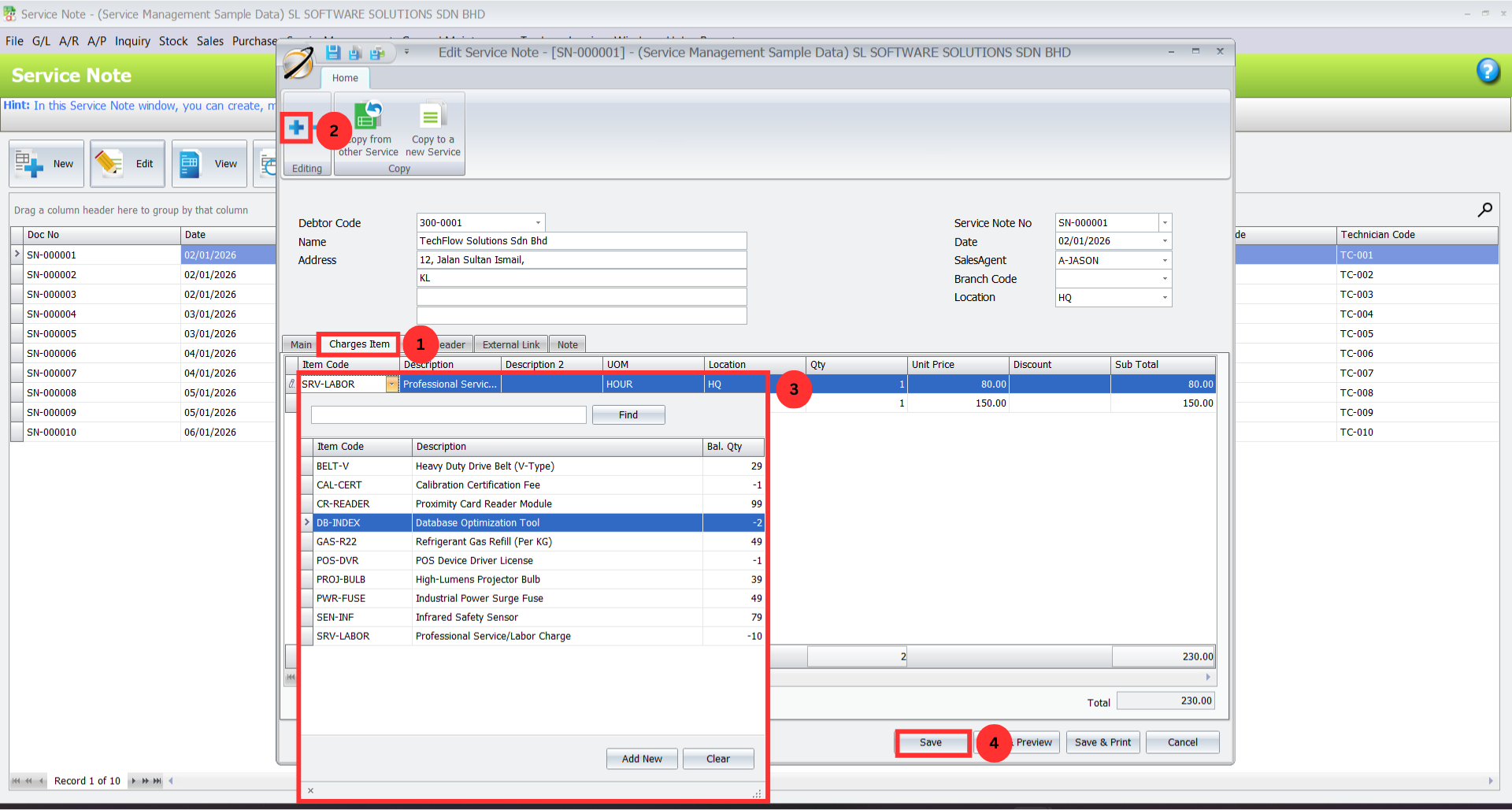Click the round application logo button
The image size is (1512, 810).
[298, 63]
